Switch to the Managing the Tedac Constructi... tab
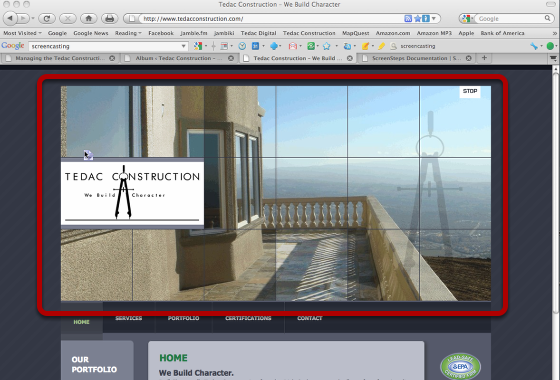560x380 pixels. click(x=60, y=58)
